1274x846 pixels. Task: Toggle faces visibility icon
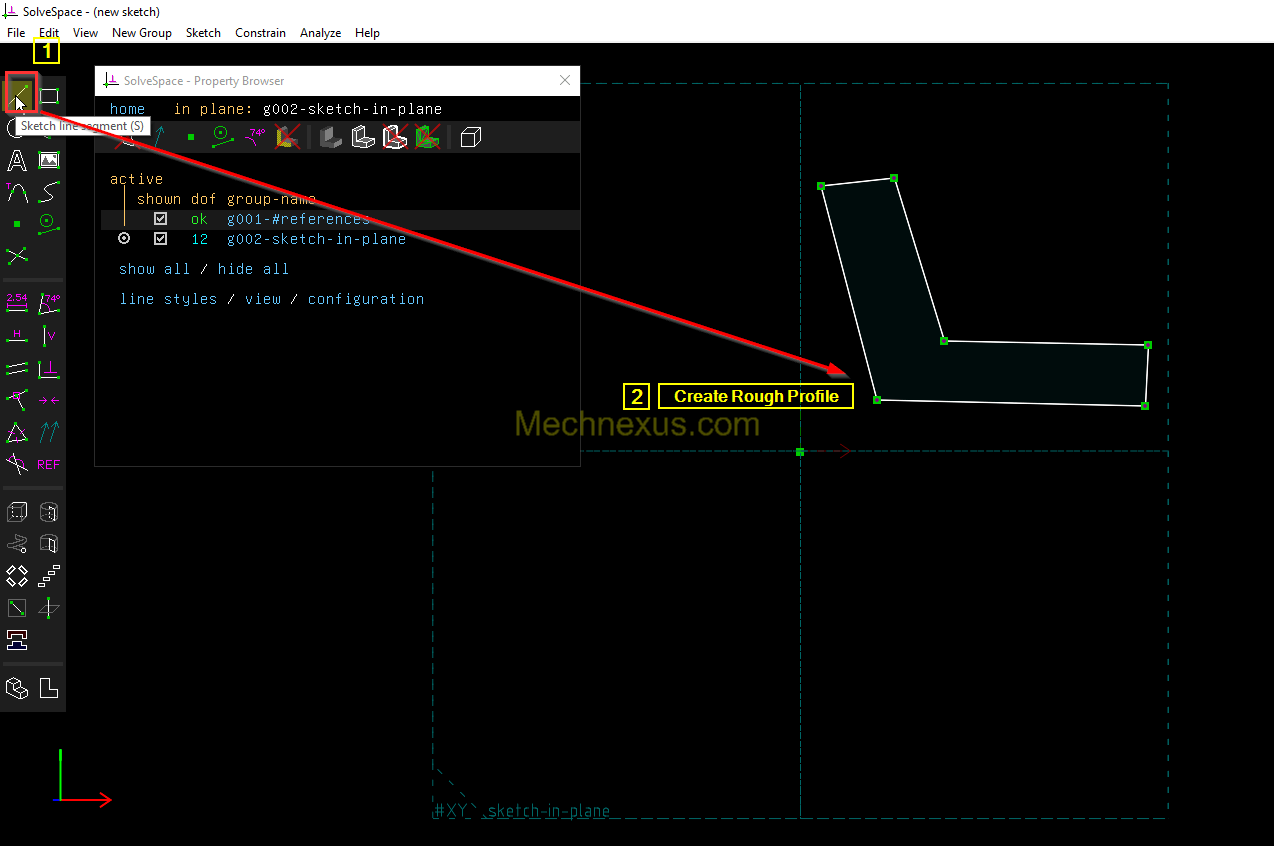coord(288,137)
